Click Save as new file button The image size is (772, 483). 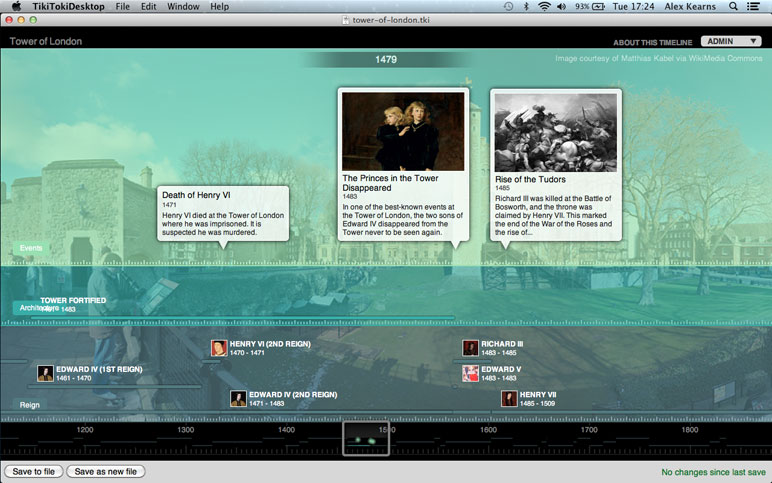[106, 471]
